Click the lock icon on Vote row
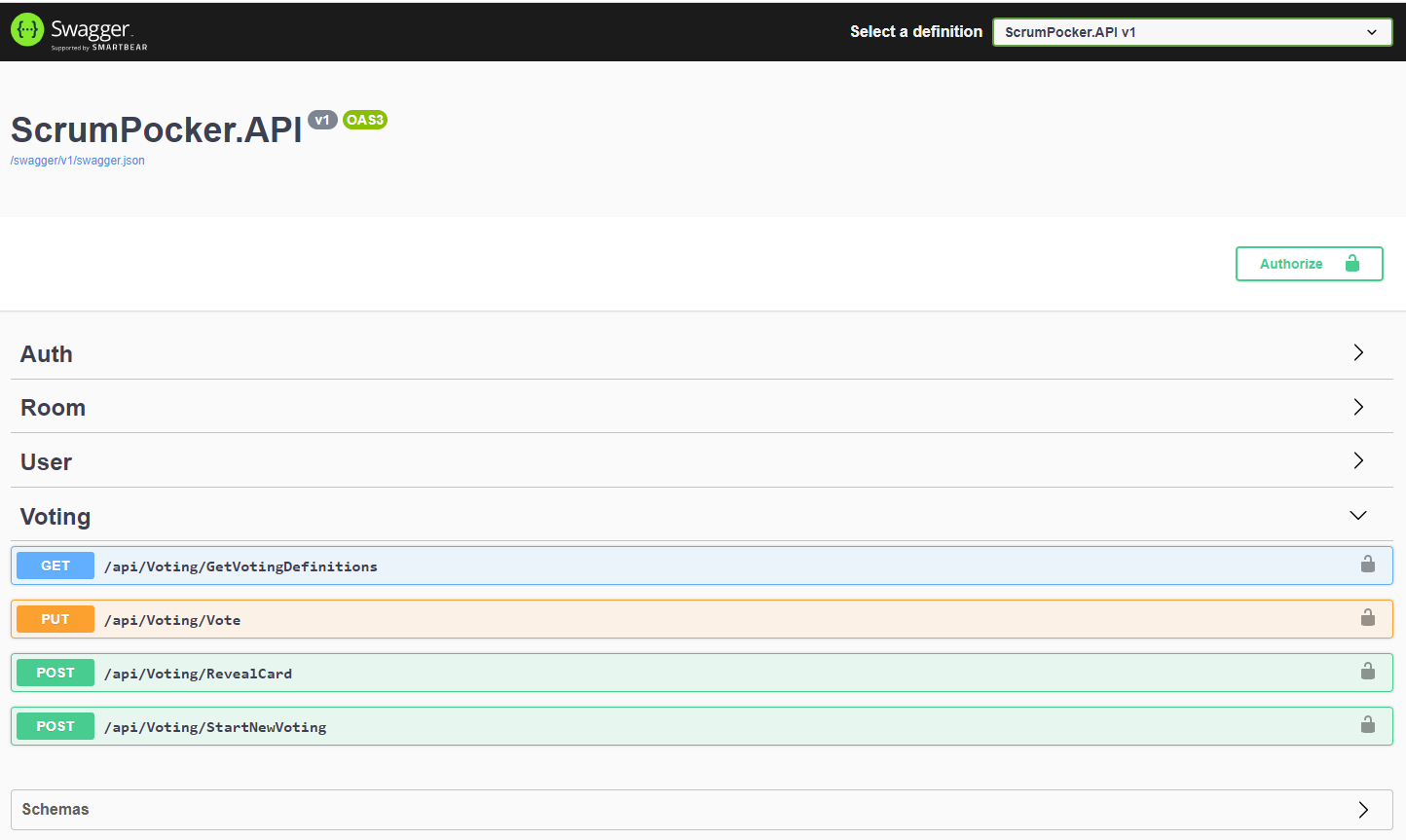 (x=1368, y=618)
